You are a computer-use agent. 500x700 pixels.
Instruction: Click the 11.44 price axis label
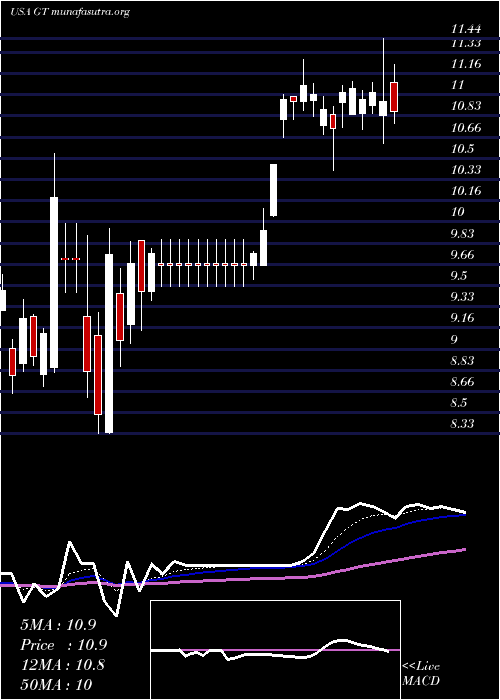(x=465, y=29)
